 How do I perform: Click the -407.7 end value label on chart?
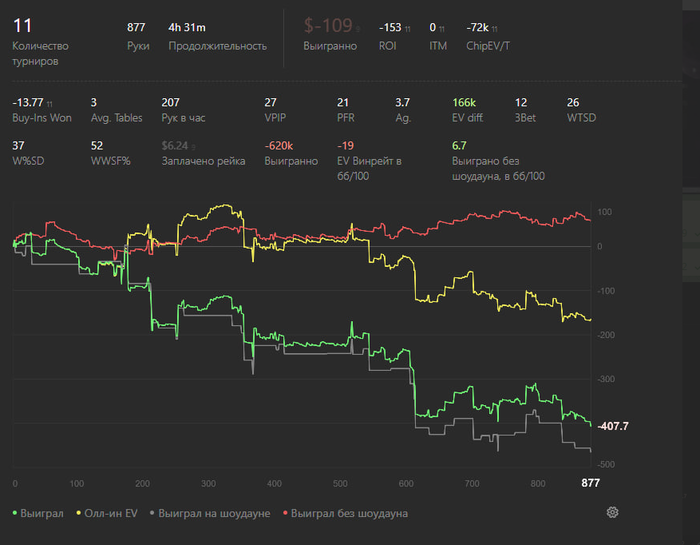click(614, 425)
